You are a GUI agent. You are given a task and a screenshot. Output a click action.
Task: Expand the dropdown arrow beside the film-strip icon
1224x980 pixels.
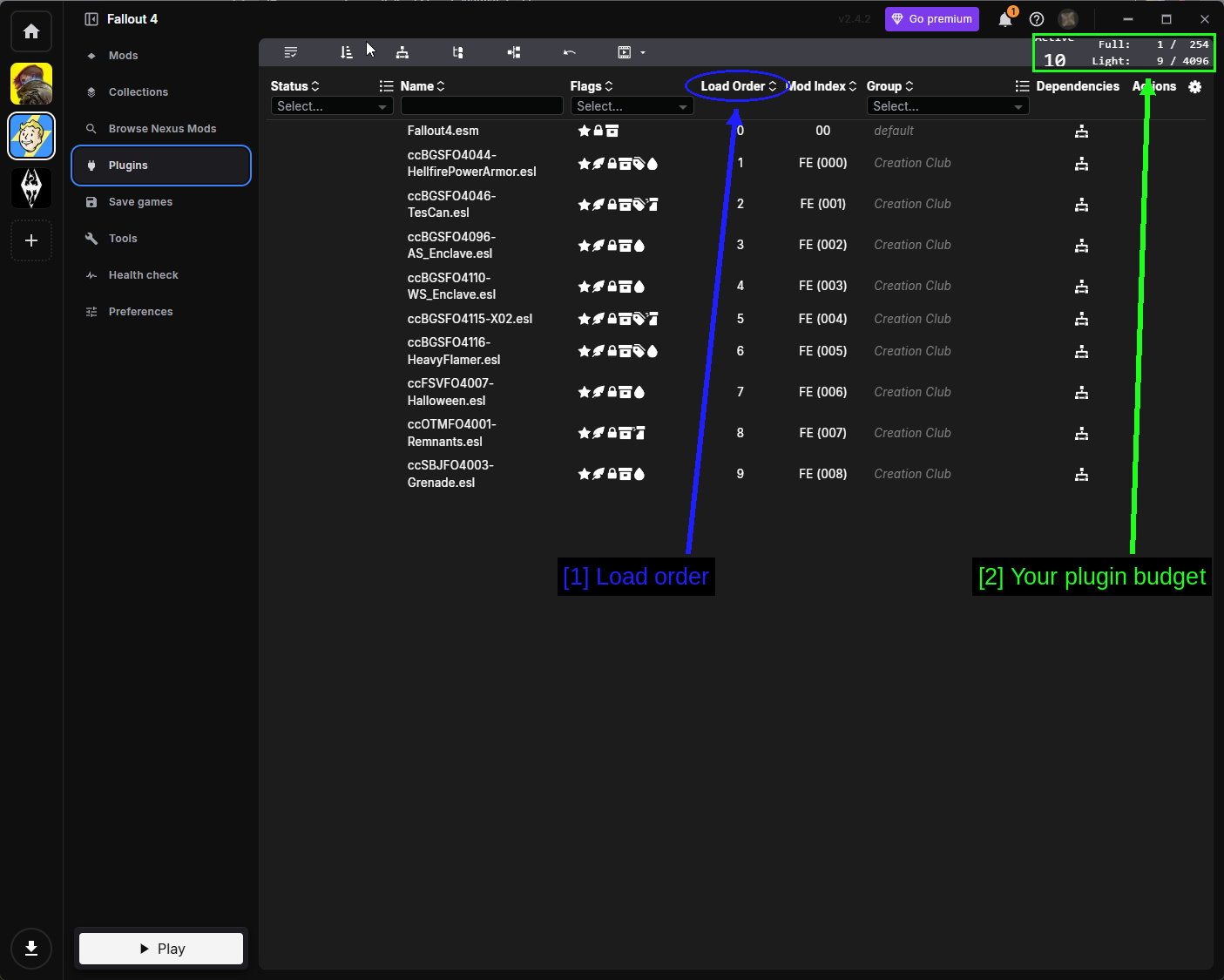click(x=643, y=52)
